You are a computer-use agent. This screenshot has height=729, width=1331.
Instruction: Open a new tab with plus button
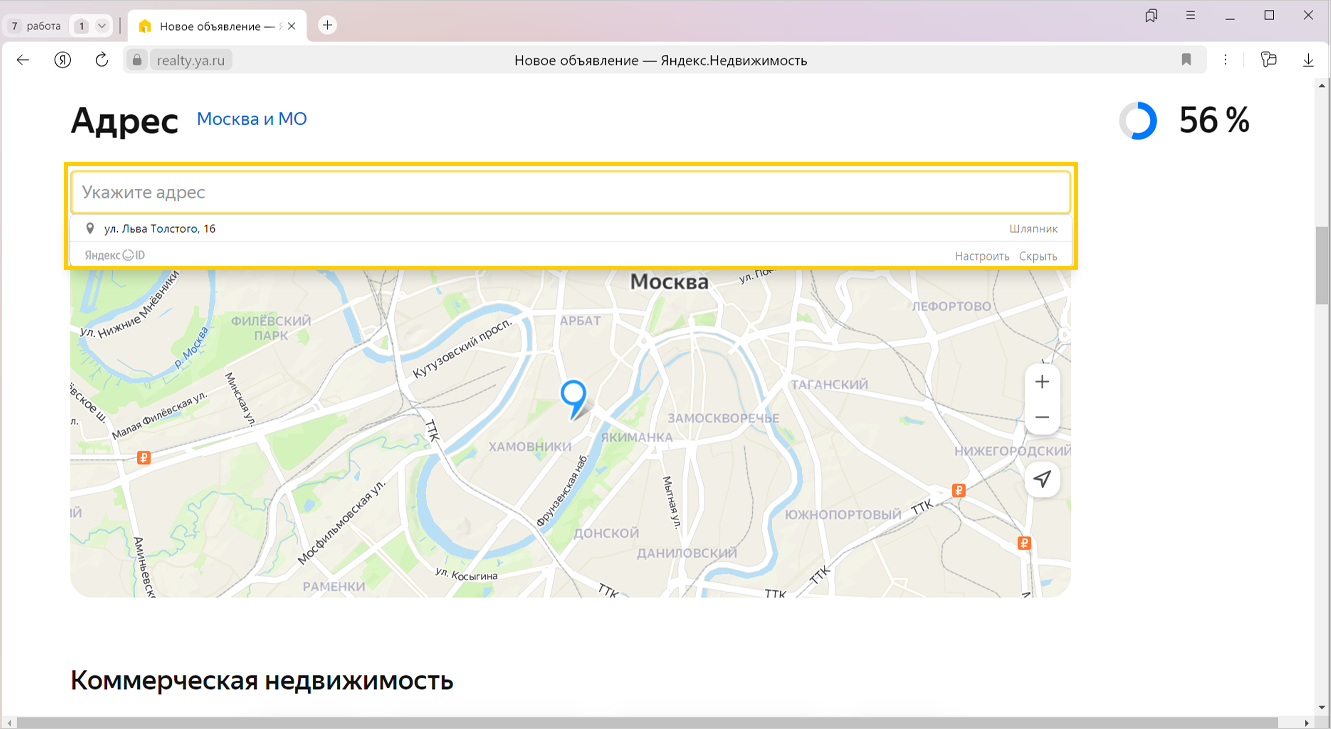pos(327,25)
